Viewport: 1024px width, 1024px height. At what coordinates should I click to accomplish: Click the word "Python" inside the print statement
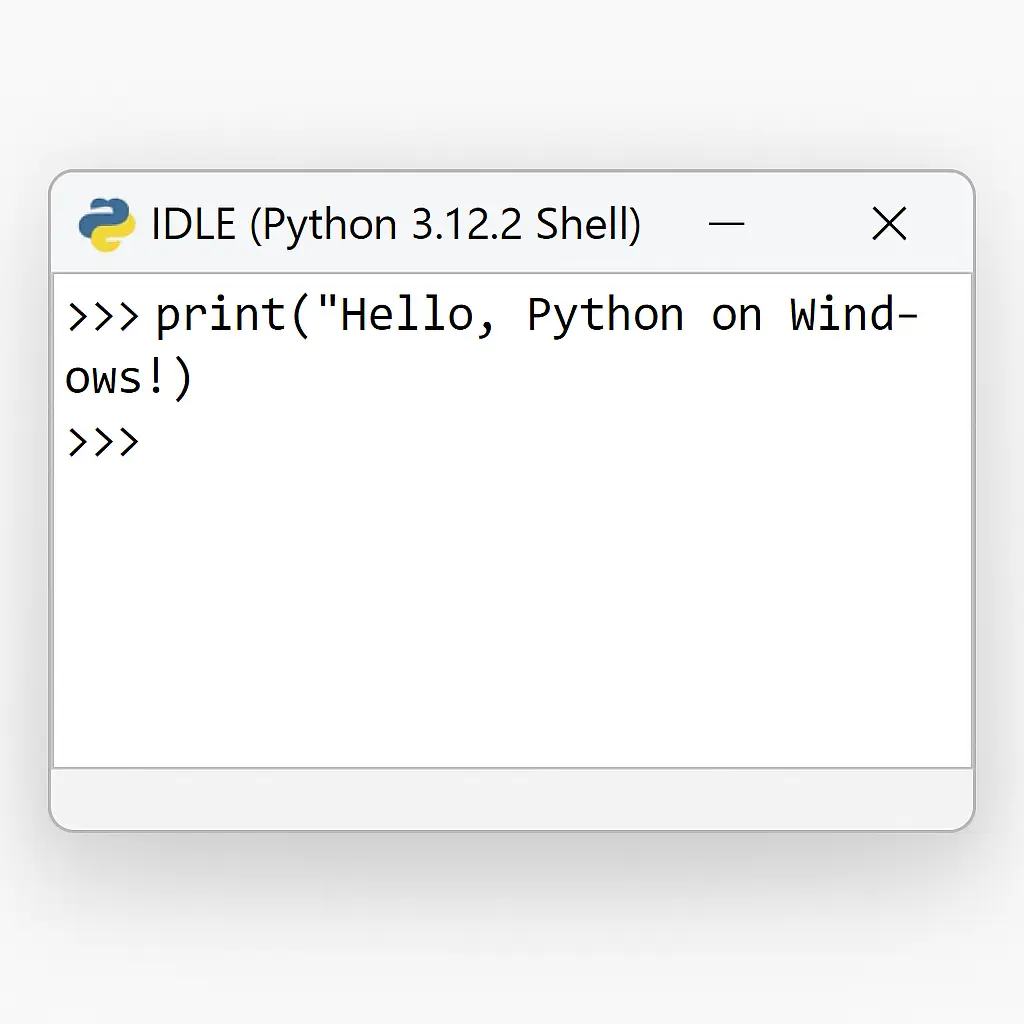point(605,316)
